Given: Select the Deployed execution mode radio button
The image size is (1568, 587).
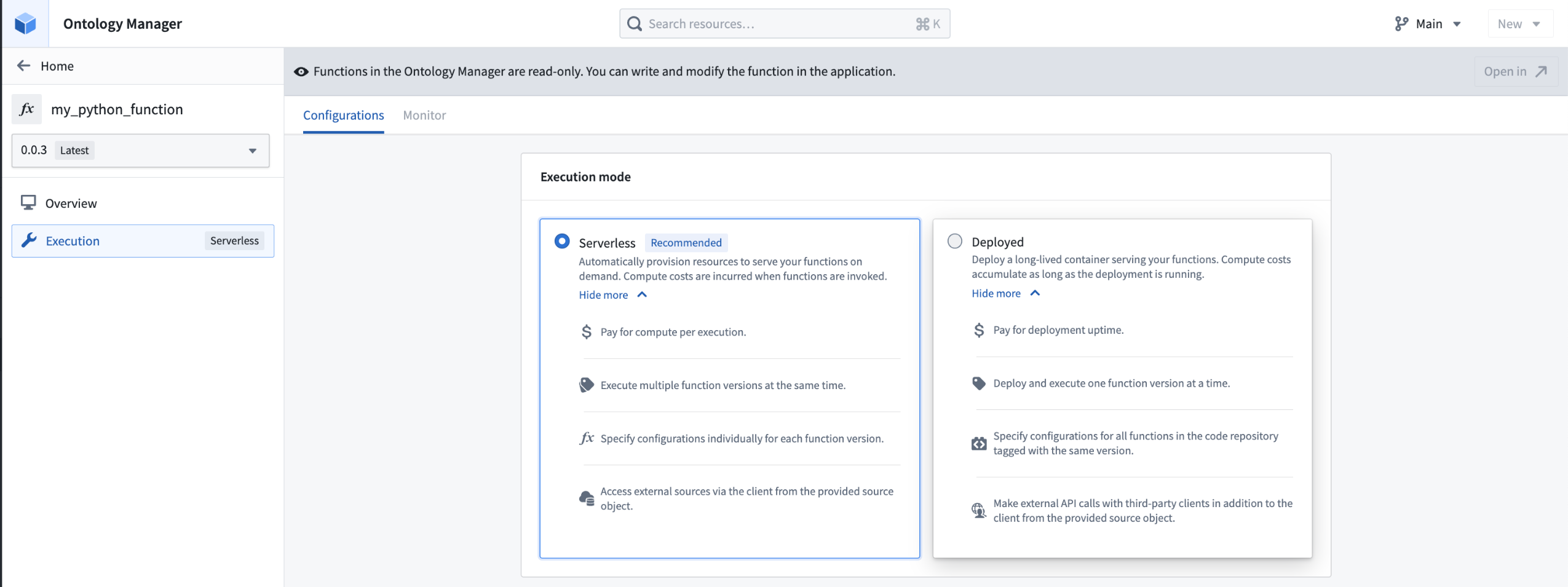Looking at the screenshot, I should coord(954,241).
